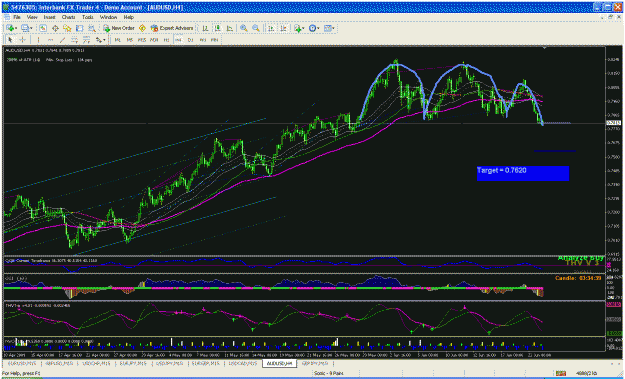Select the month (MN) timeframe button
The height and width of the screenshot is (379, 625).
214,40
